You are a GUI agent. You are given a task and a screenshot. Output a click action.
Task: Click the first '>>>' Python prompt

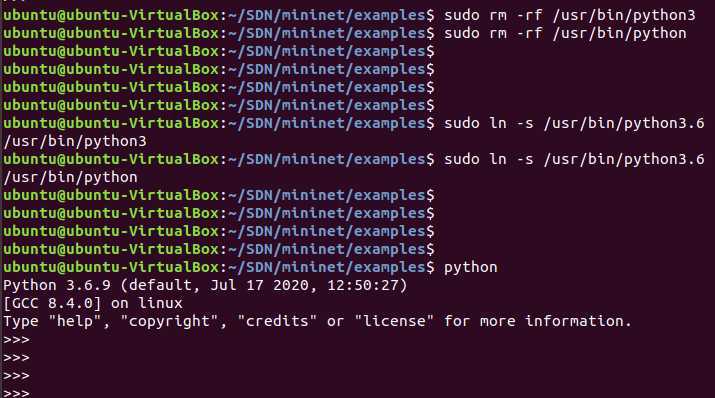tap(16, 340)
